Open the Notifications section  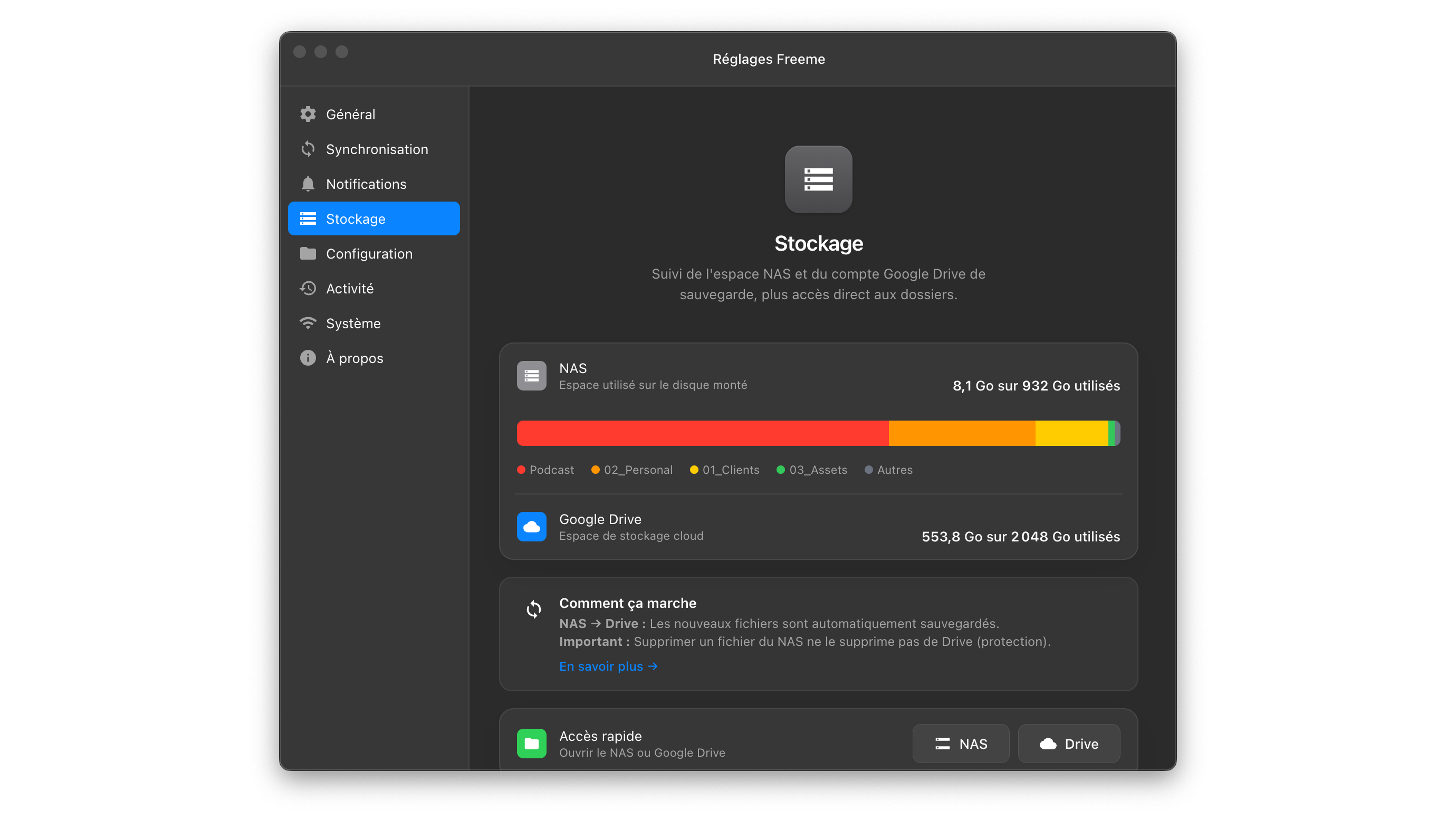373,184
